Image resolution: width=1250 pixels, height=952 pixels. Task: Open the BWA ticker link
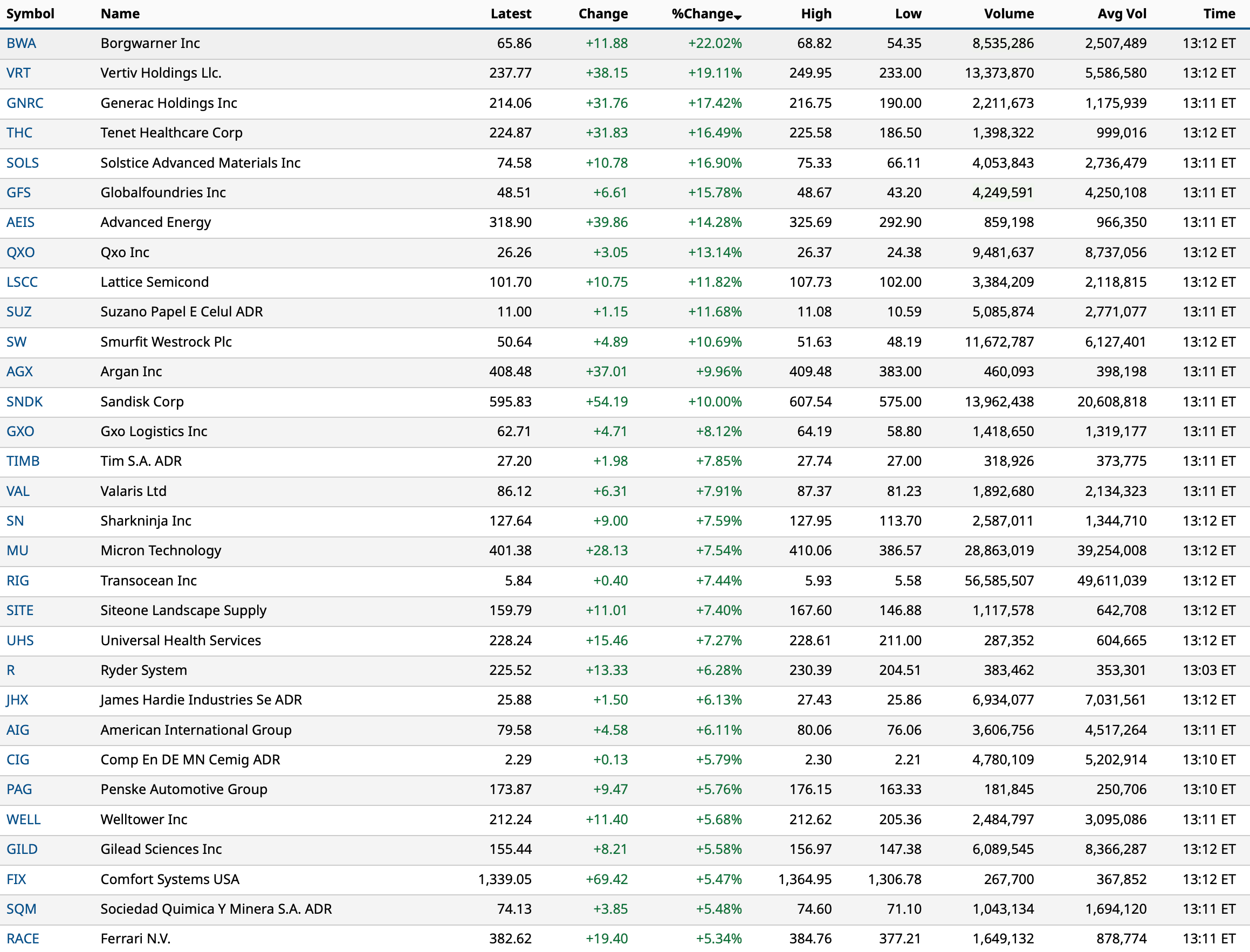[x=21, y=43]
